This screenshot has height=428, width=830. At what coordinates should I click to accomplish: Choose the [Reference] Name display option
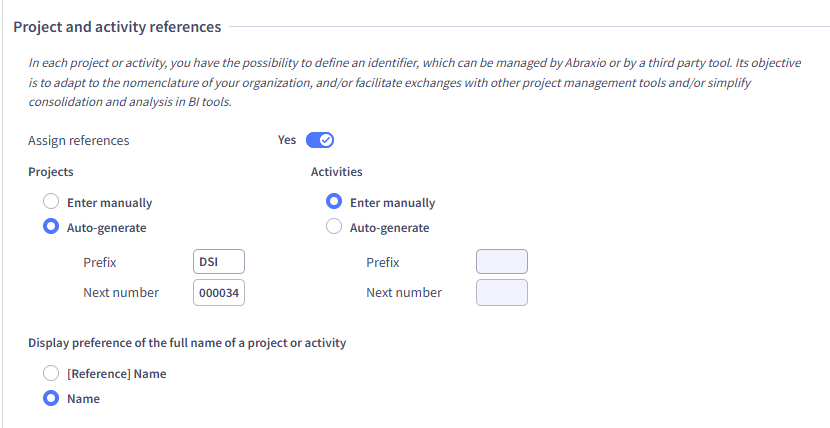51,373
